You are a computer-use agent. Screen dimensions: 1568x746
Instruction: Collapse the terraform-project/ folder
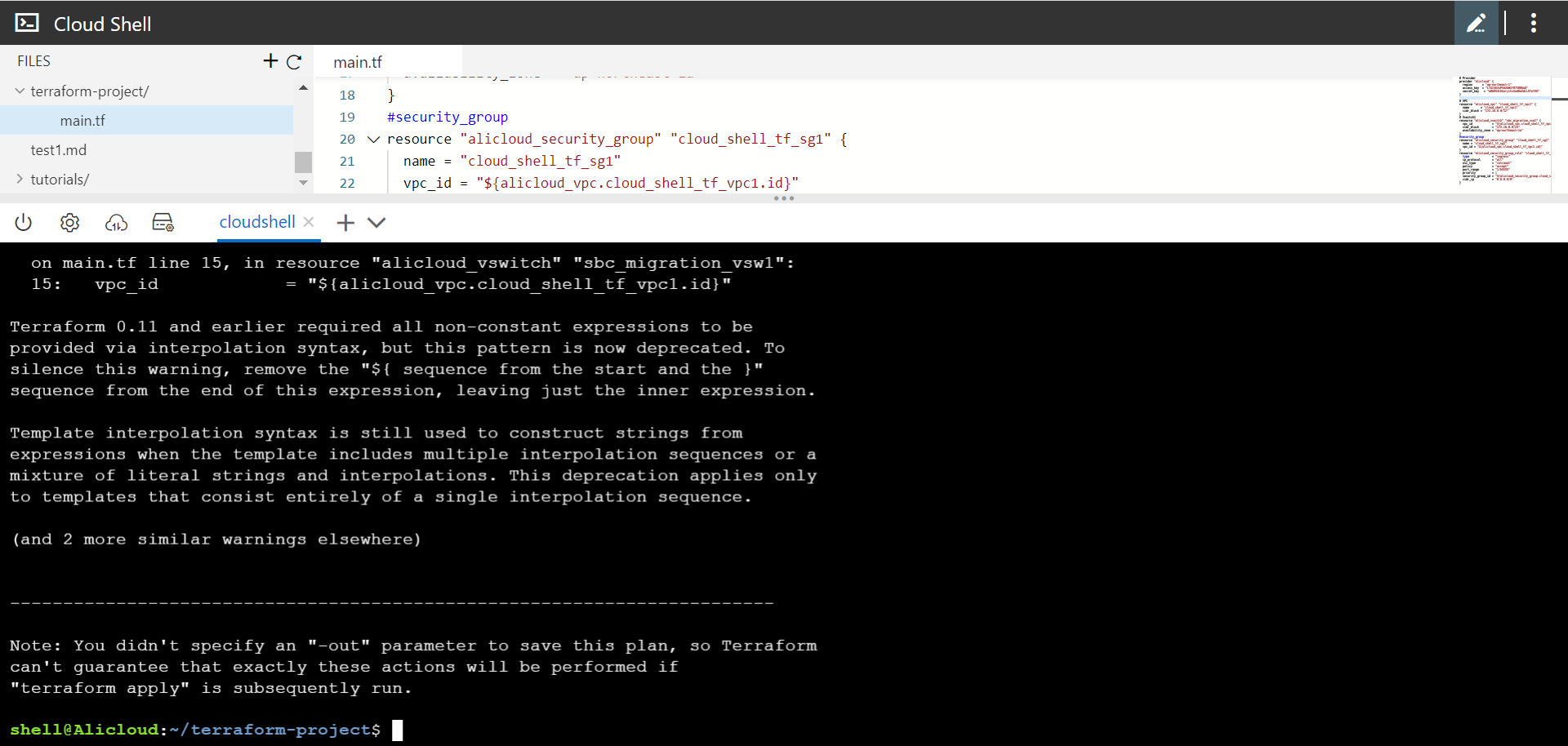(x=20, y=91)
